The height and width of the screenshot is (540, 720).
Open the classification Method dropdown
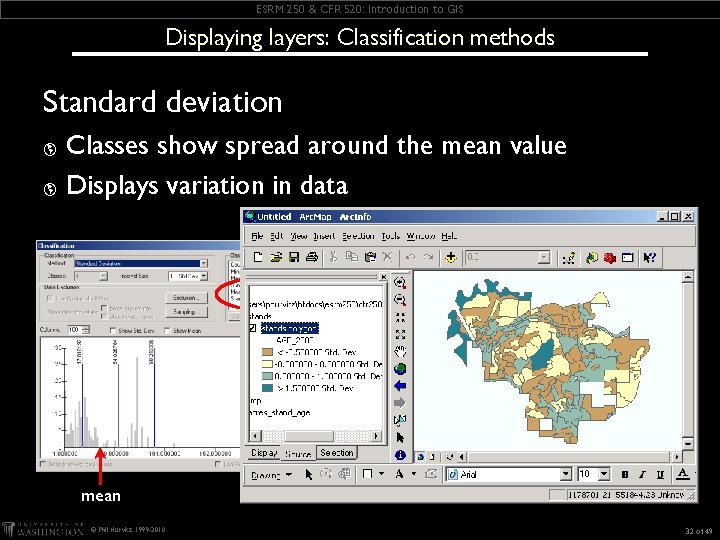(x=203, y=263)
